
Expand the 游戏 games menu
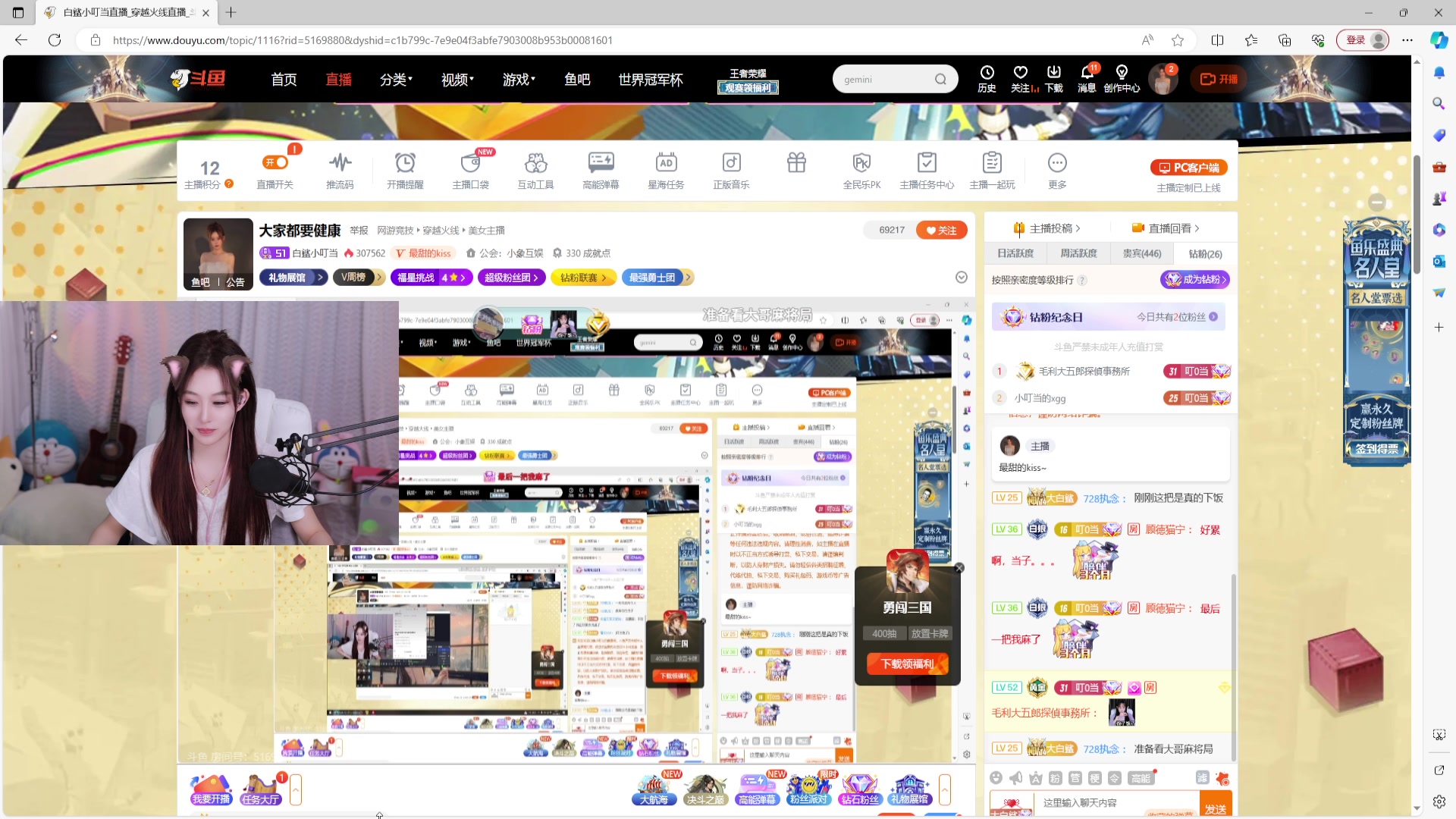click(x=519, y=79)
